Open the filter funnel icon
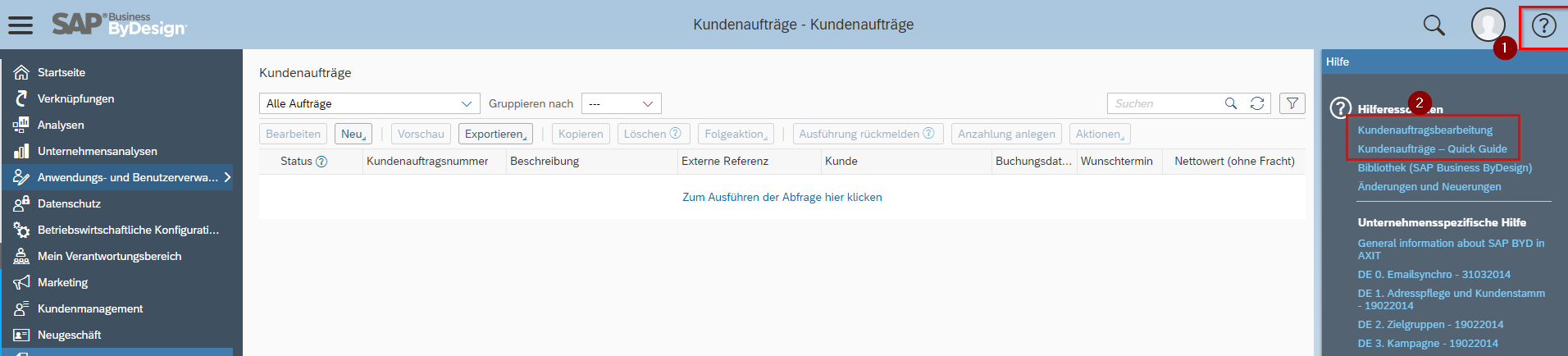 click(1292, 103)
